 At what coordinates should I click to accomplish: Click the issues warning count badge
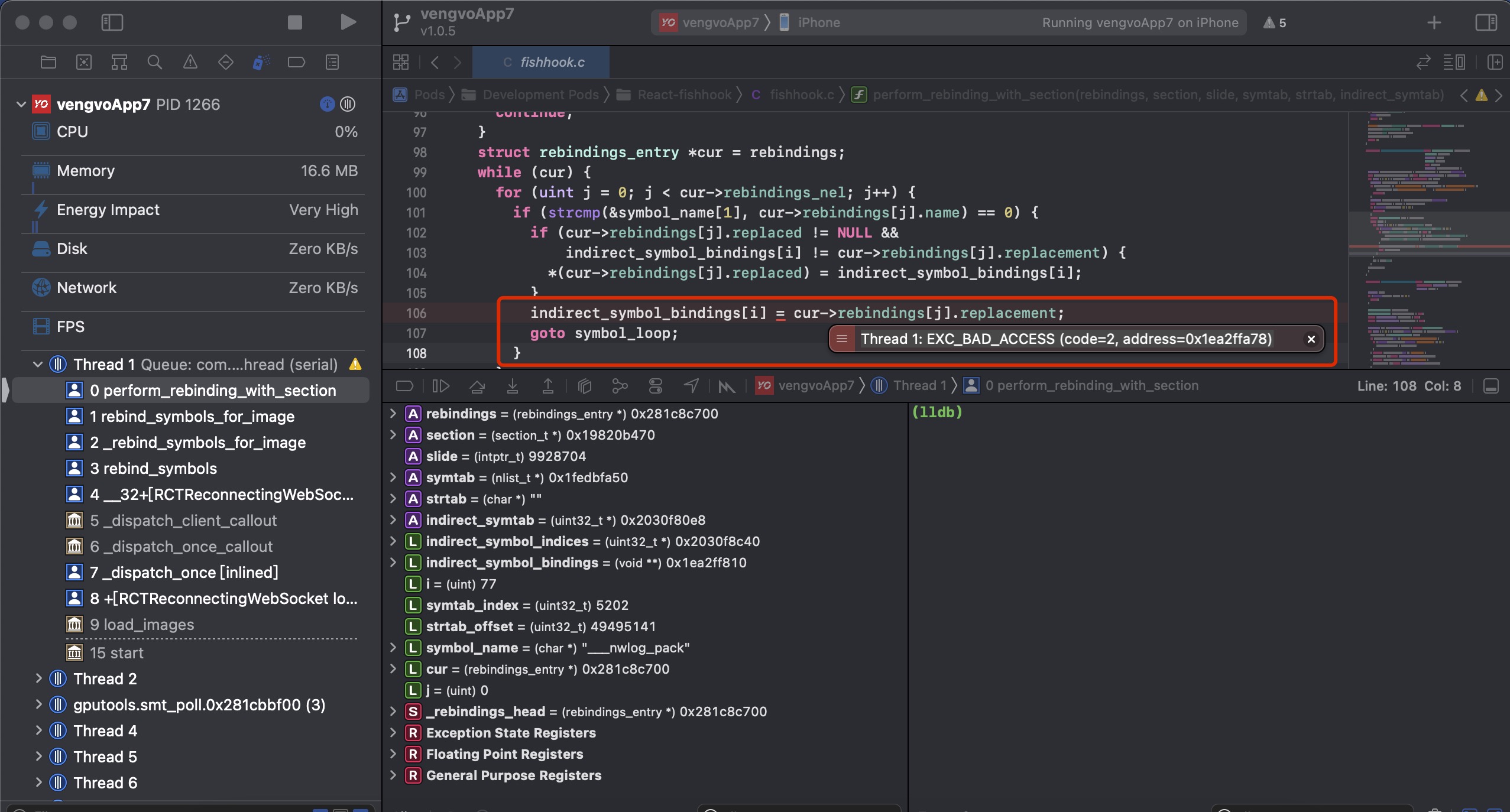pyautogui.click(x=1275, y=22)
